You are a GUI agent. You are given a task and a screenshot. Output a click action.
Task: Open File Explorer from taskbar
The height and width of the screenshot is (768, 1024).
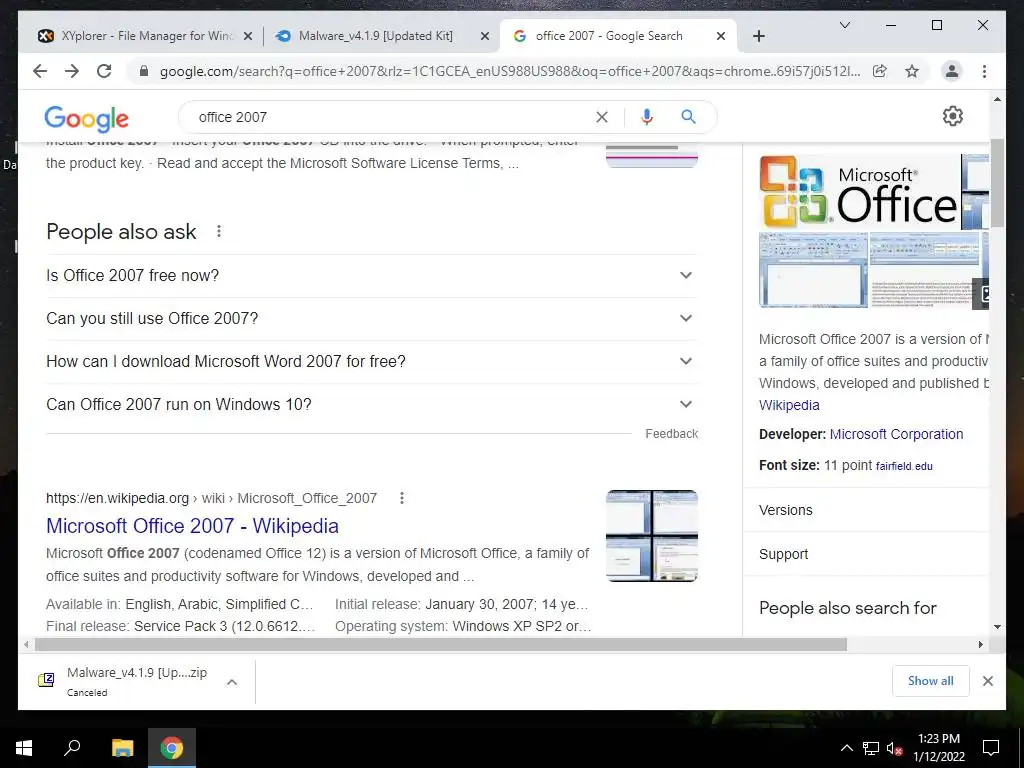point(122,748)
